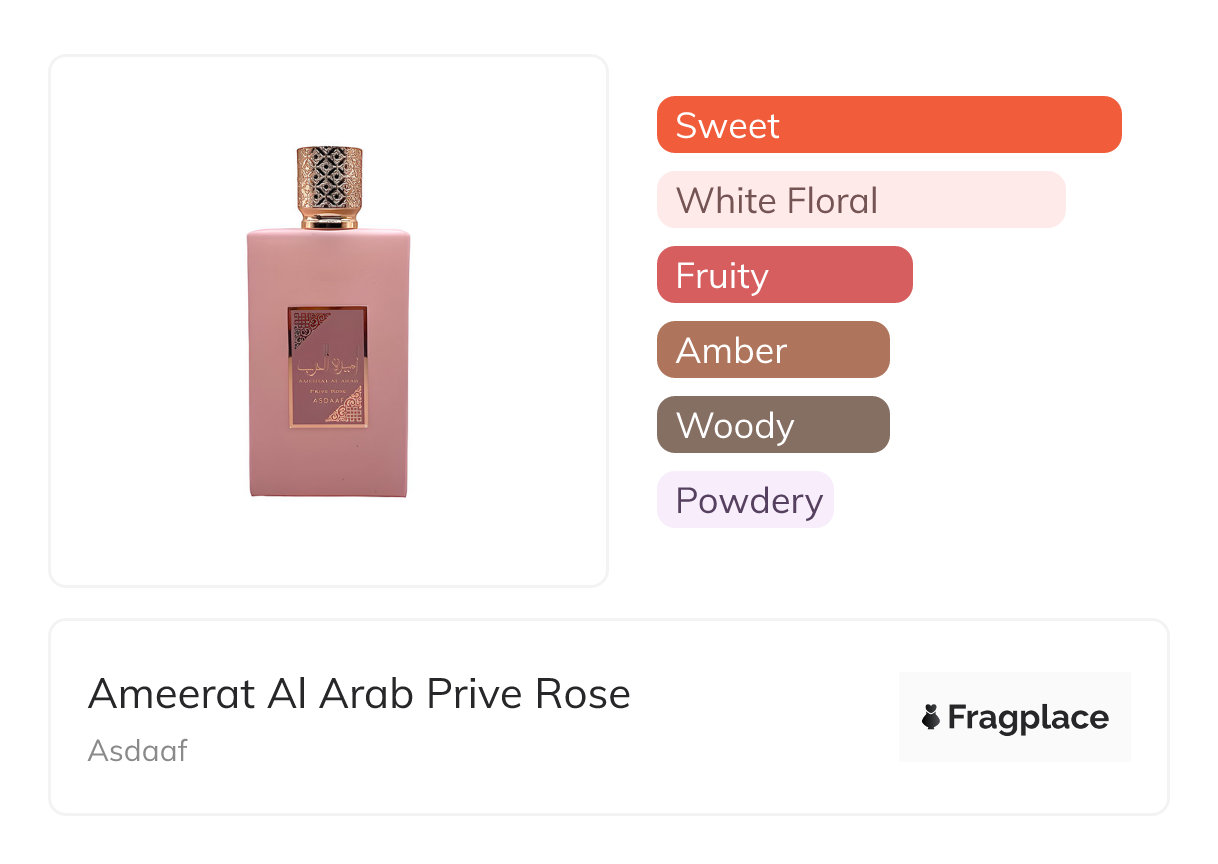Open the Asdaaf brand link
The height and width of the screenshot is (864, 1218).
click(x=137, y=751)
